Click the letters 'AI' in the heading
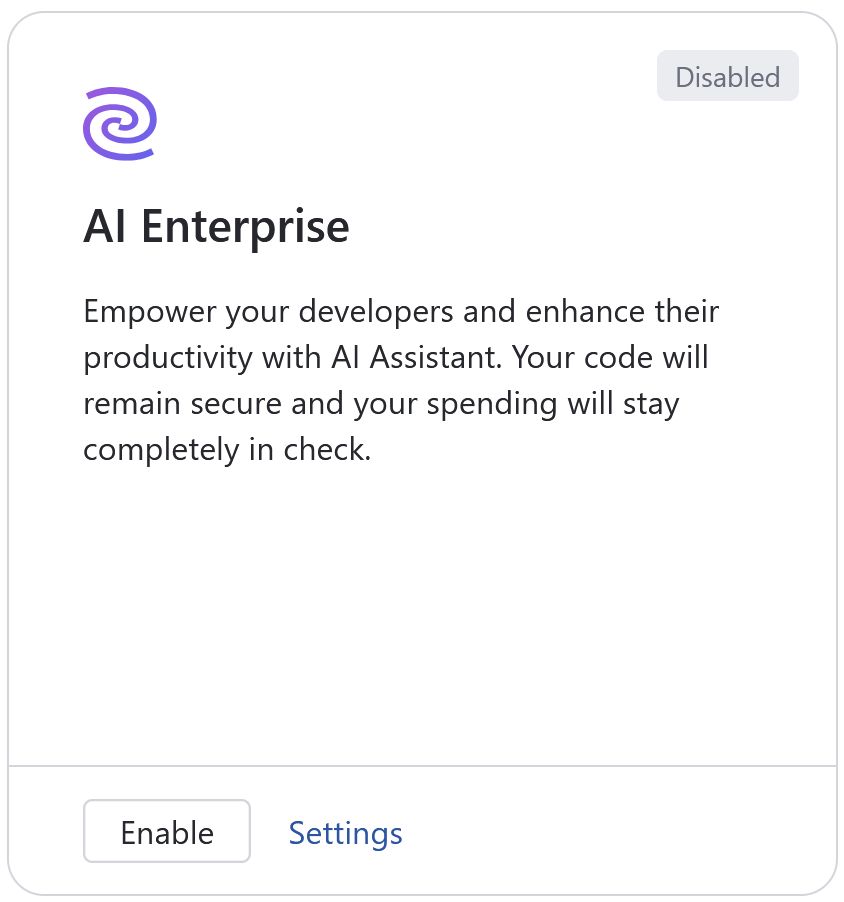 106,227
